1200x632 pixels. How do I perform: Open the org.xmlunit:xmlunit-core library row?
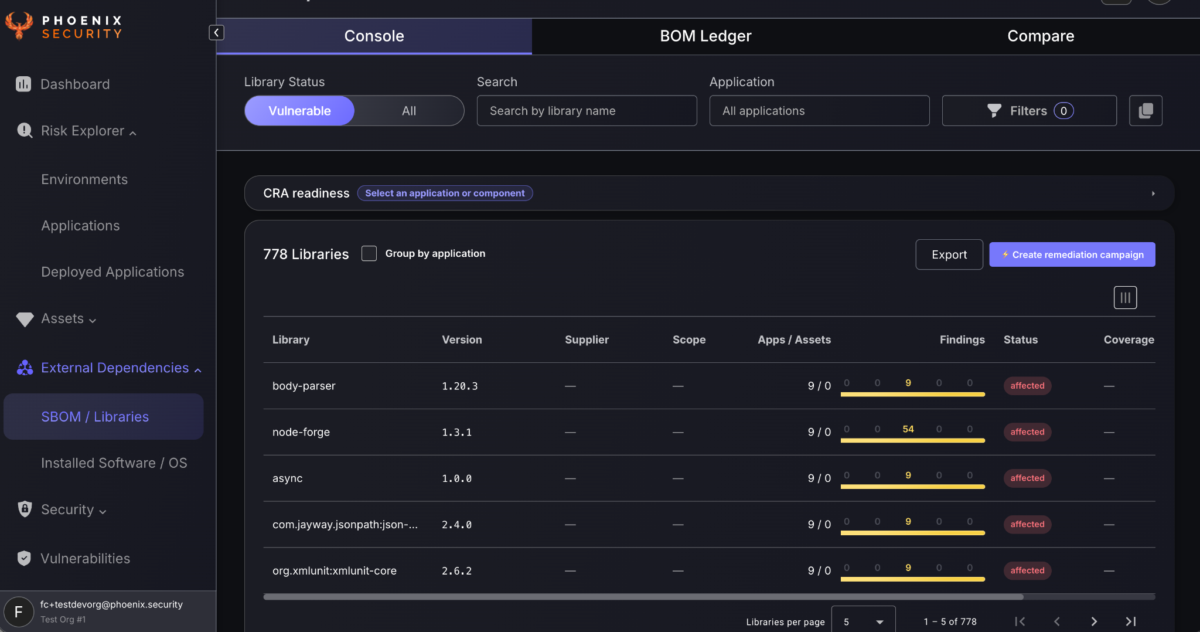click(709, 570)
